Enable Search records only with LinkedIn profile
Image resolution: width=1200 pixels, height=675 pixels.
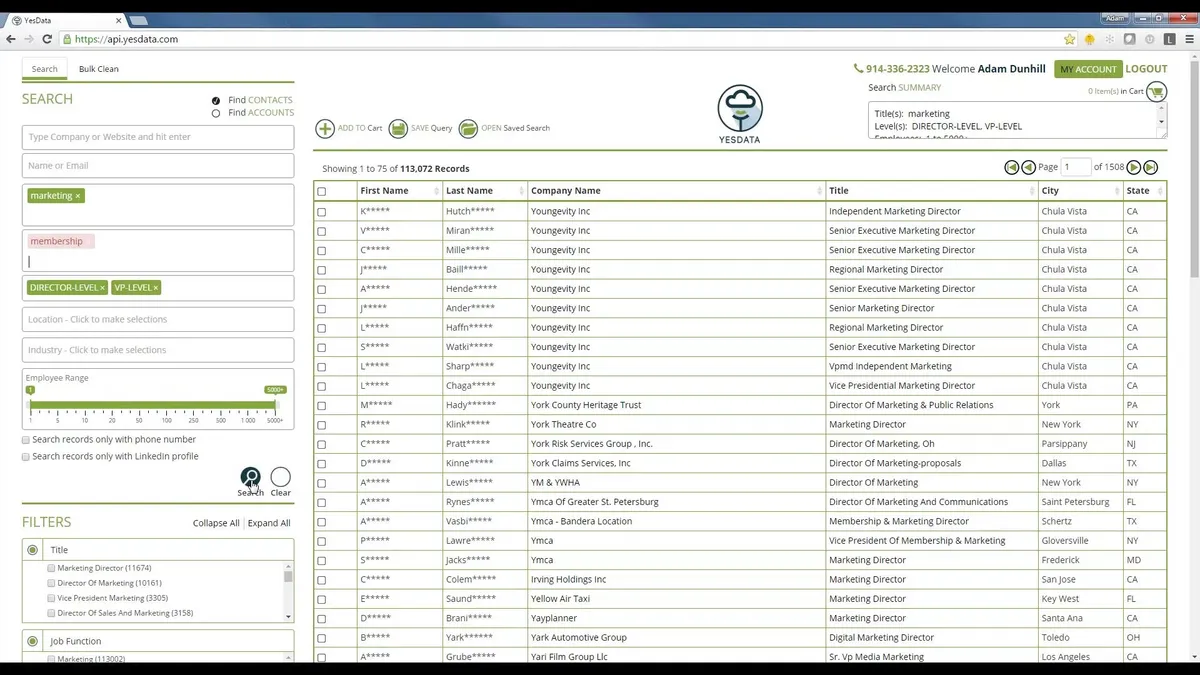tap(26, 457)
